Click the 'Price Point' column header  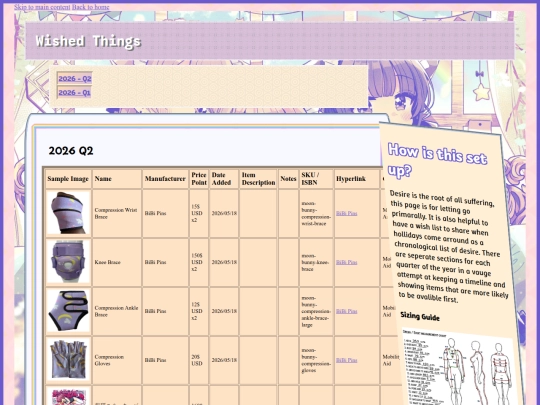click(199, 179)
